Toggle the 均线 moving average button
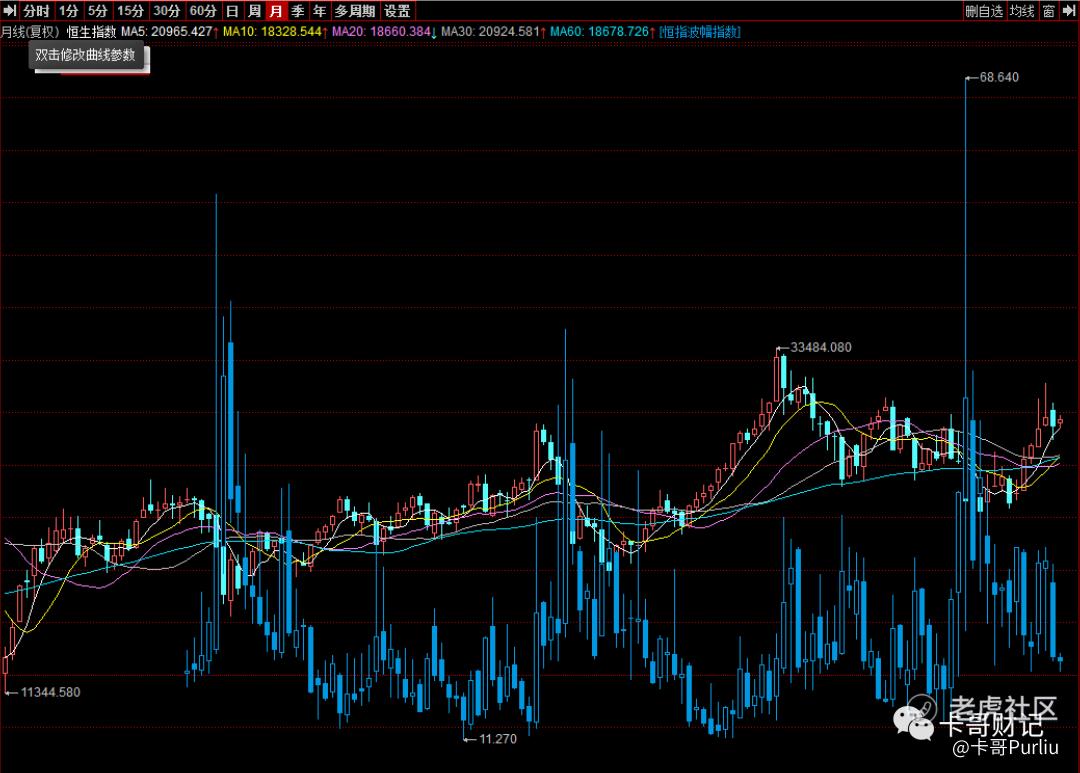Image resolution: width=1080 pixels, height=773 pixels. coord(1022,10)
